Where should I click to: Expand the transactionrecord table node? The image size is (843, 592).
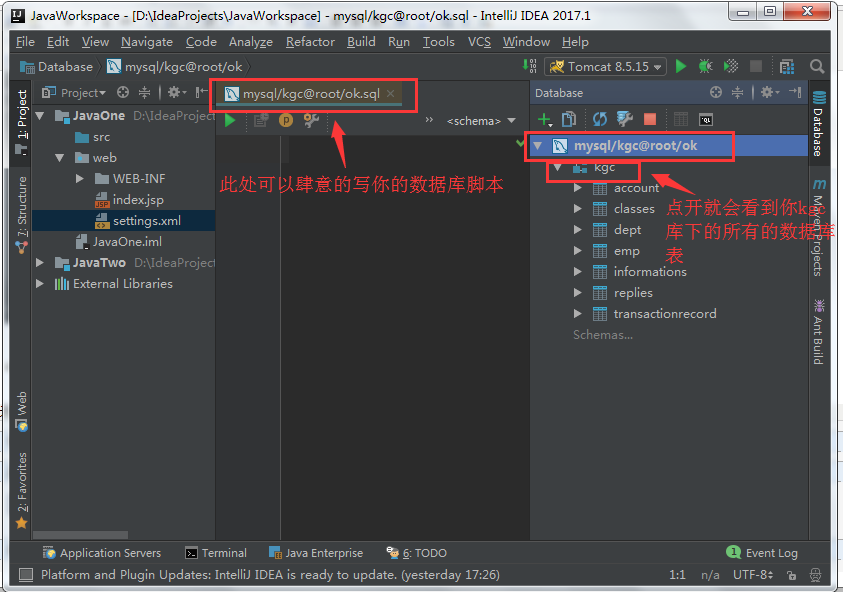tap(577, 313)
